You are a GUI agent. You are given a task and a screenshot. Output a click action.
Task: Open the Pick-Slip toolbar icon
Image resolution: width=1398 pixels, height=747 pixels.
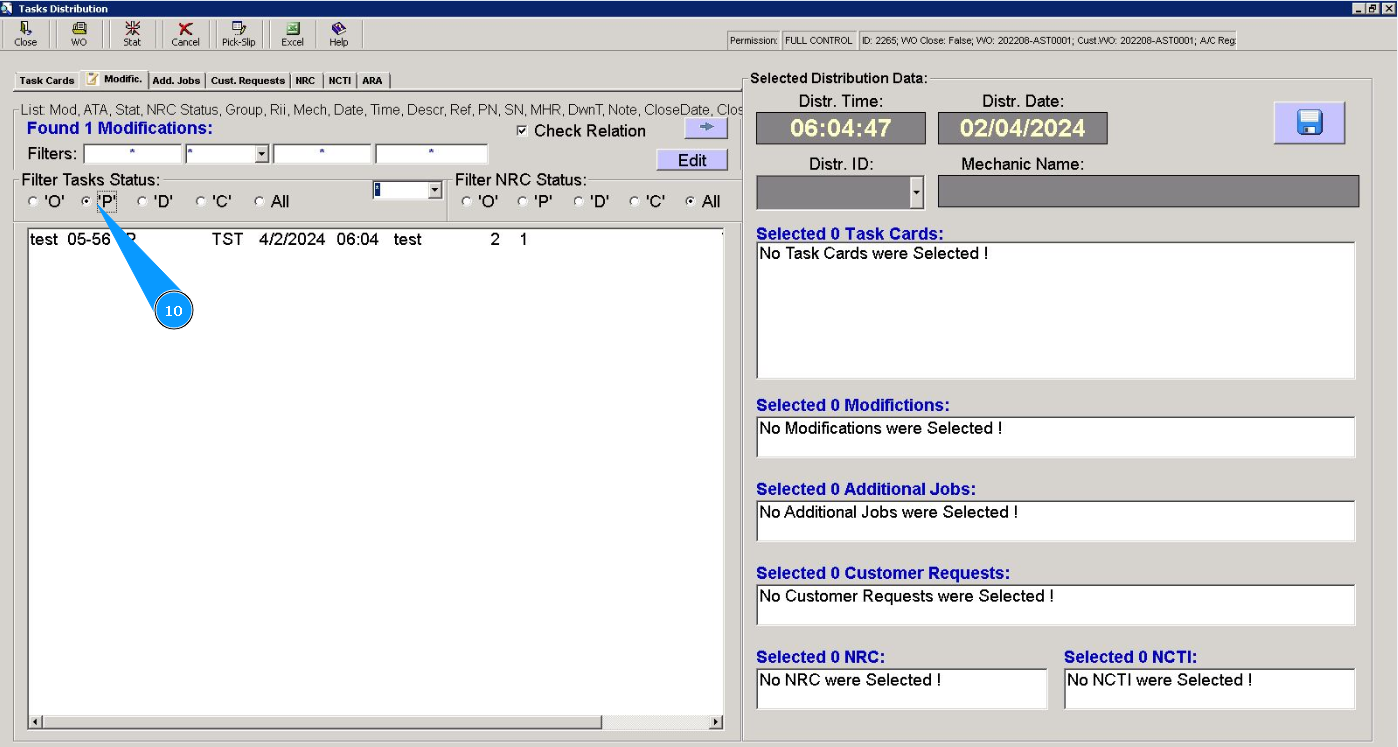point(238,34)
